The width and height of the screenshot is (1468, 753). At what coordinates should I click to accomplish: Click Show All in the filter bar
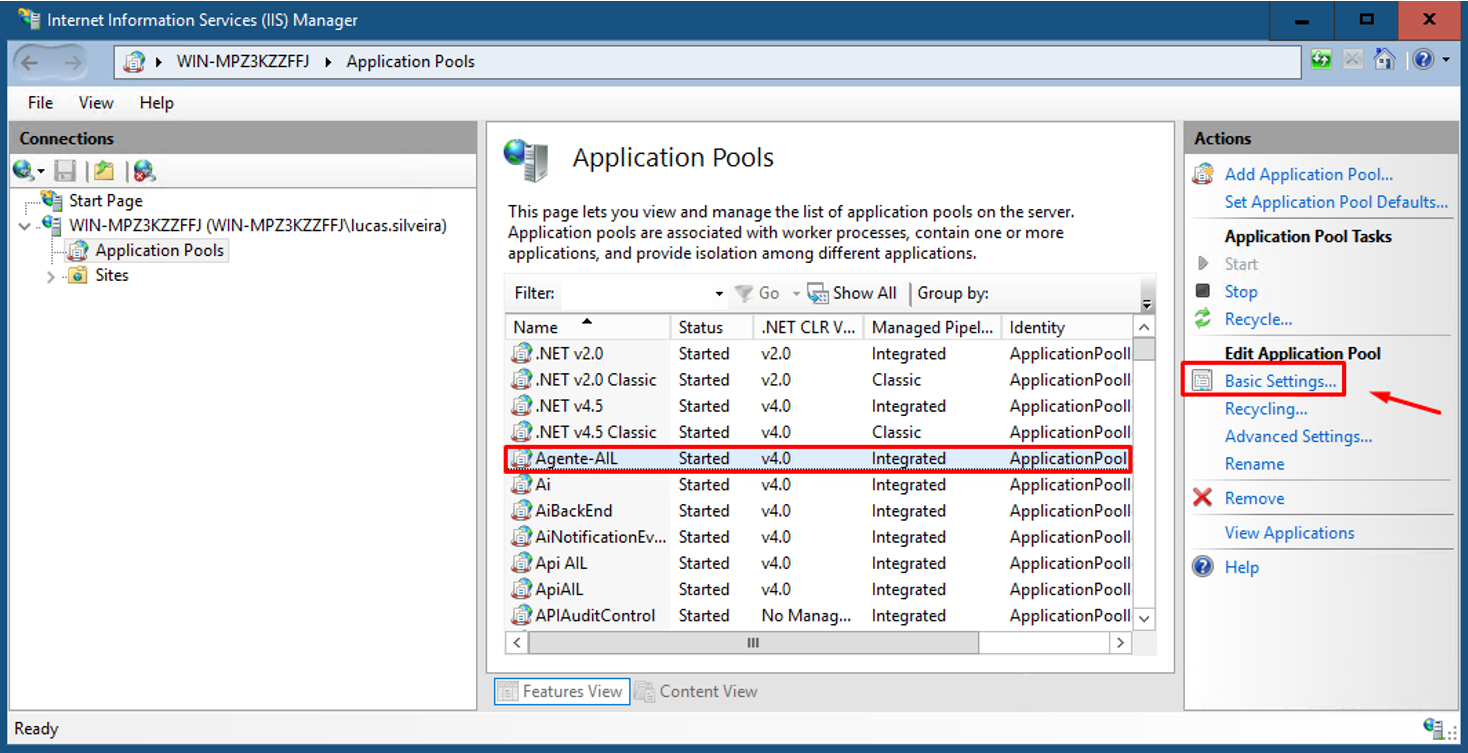click(852, 293)
